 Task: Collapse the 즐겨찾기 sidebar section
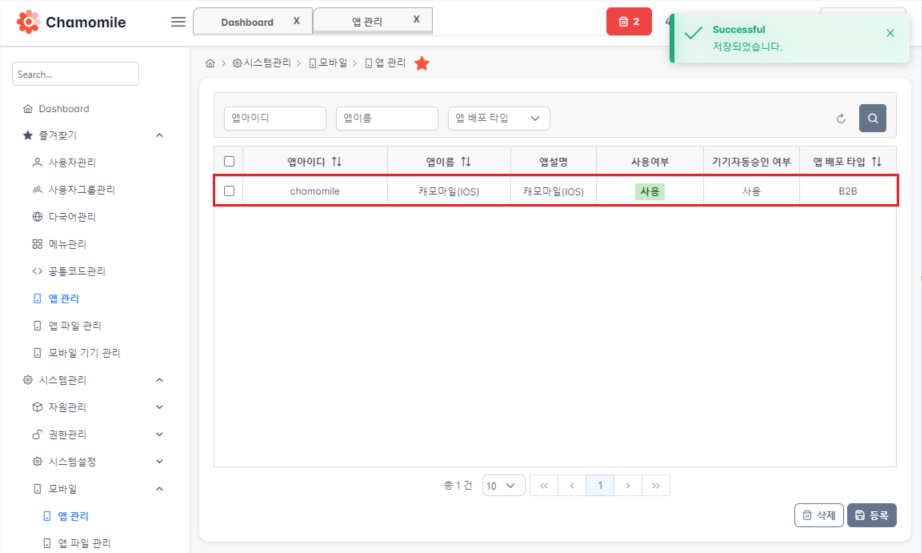pyautogui.click(x=159, y=135)
